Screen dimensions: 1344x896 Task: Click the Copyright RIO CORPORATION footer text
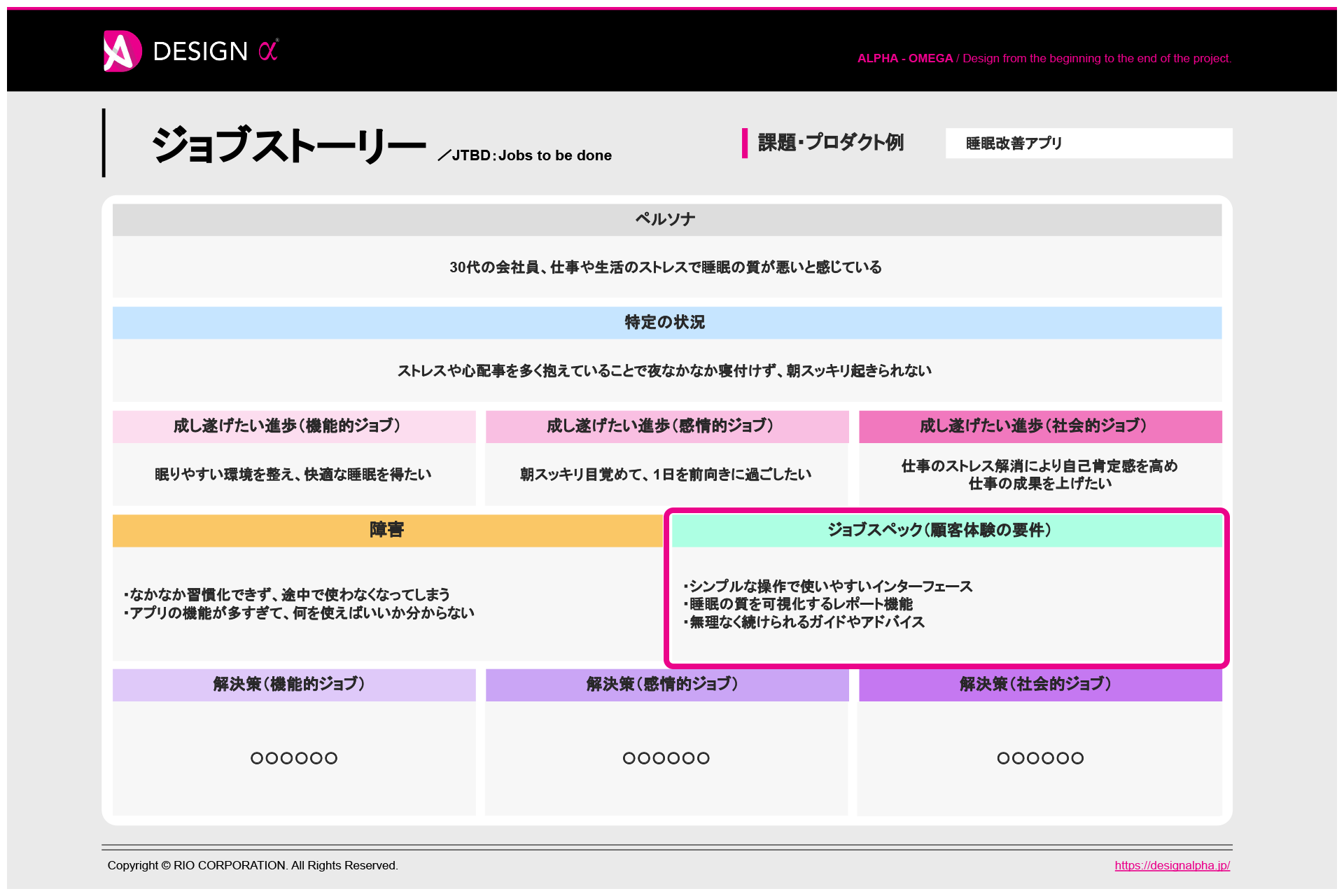(x=253, y=866)
